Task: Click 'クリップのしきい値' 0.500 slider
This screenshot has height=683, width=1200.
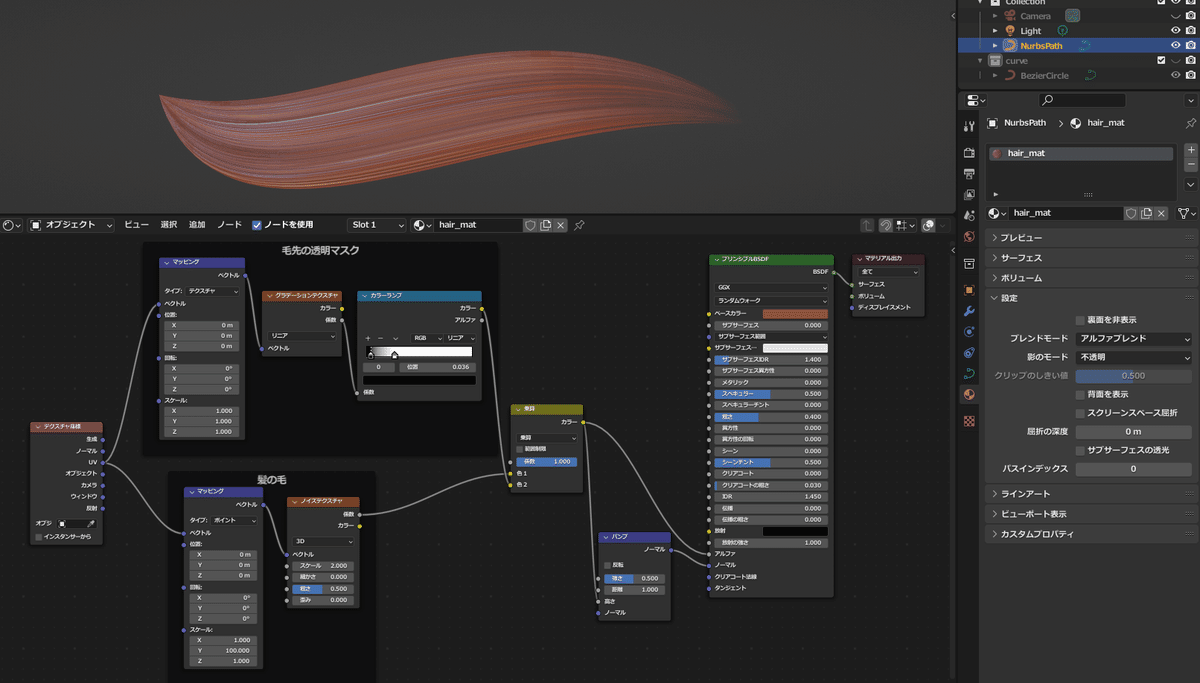Action: 1133,376
